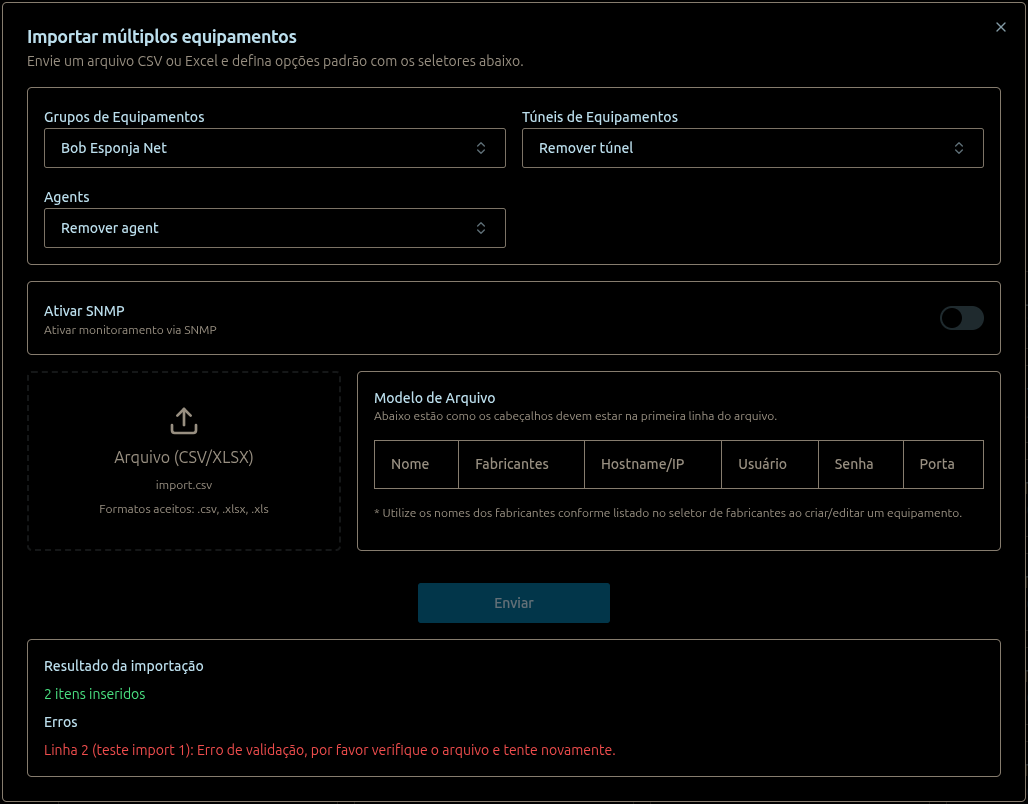Click the Nome header cell
This screenshot has height=804, width=1028.
point(410,464)
